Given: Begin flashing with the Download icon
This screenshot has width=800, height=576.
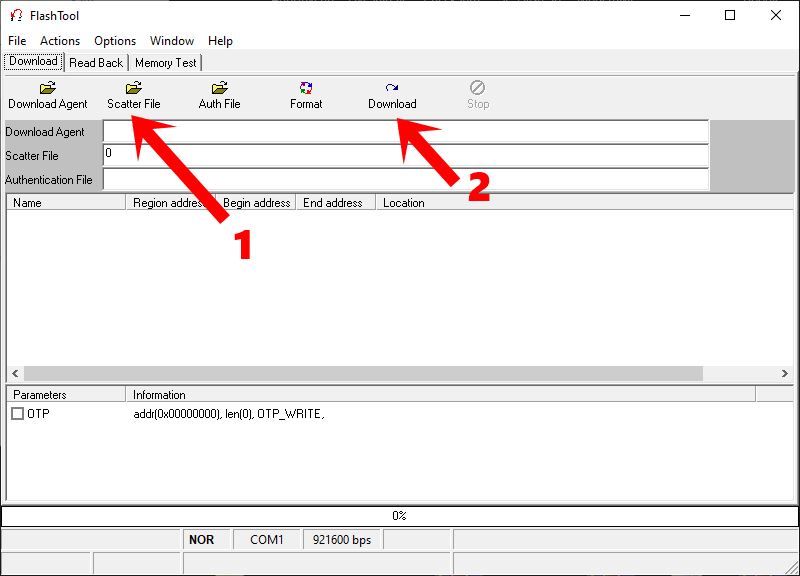Looking at the screenshot, I should (392, 95).
